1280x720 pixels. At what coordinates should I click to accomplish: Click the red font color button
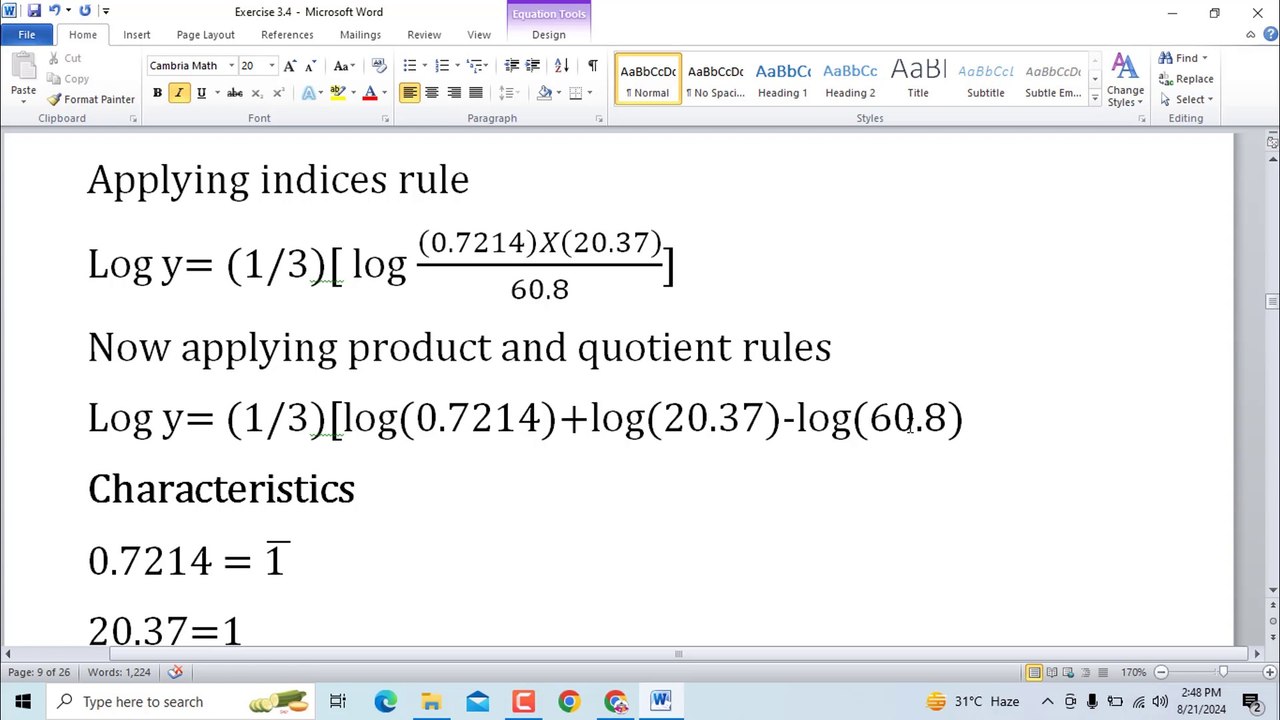coord(370,93)
